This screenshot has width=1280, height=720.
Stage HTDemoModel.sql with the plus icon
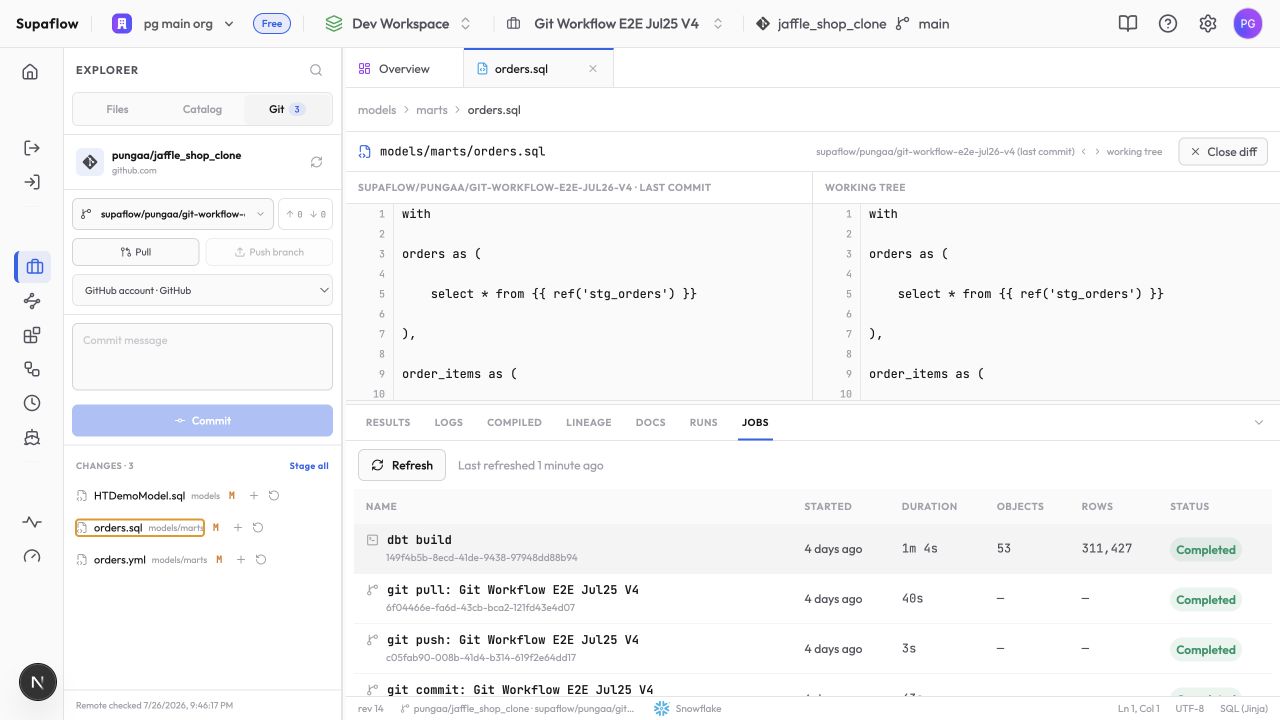(254, 496)
